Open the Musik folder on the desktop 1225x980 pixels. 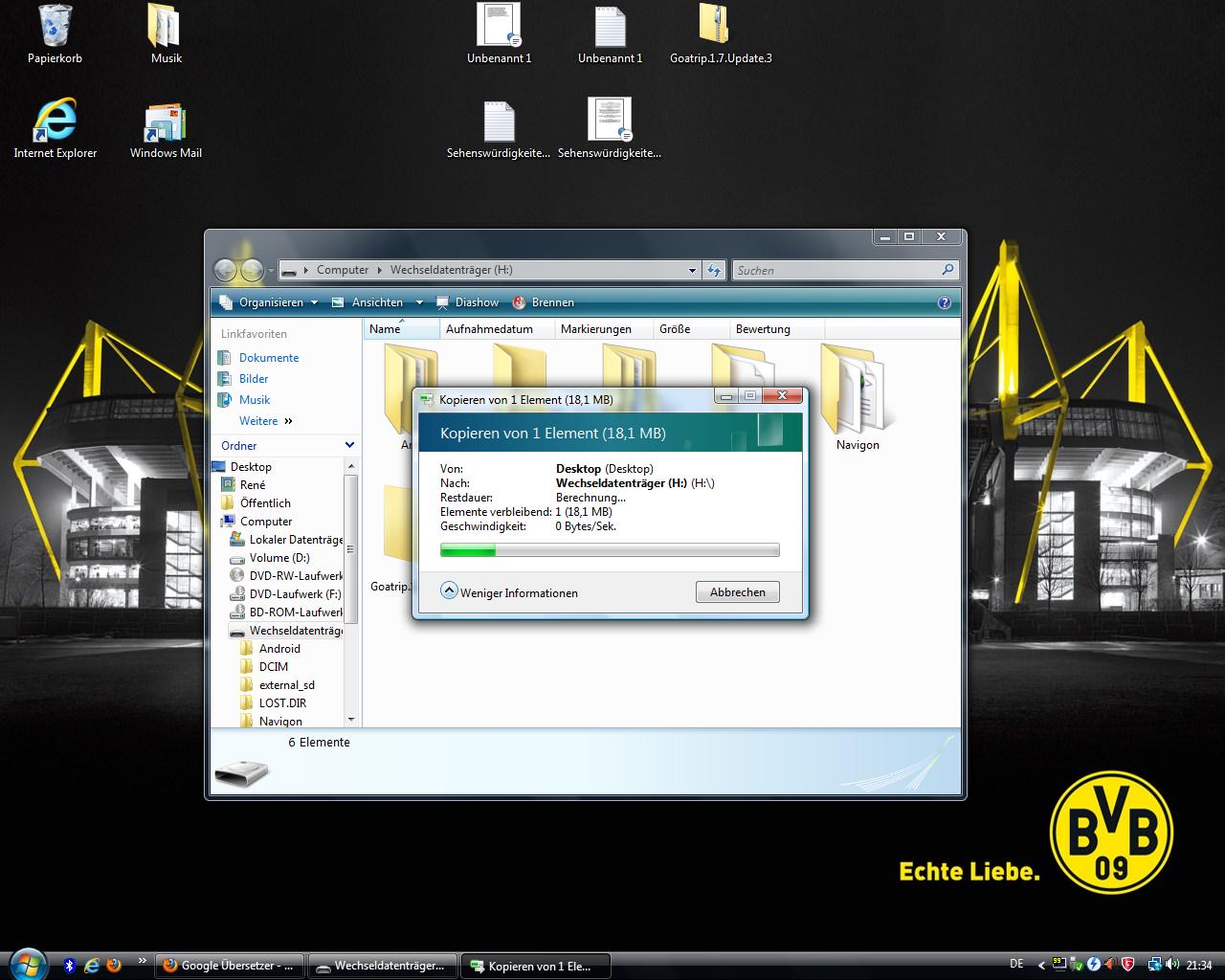click(166, 34)
